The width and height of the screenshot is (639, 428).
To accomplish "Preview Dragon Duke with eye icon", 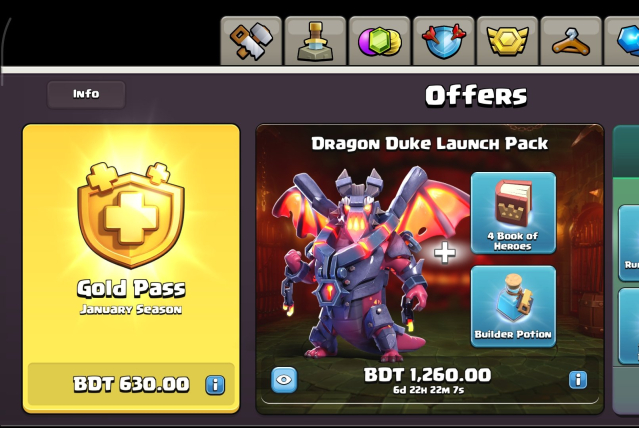I will pyautogui.click(x=284, y=380).
